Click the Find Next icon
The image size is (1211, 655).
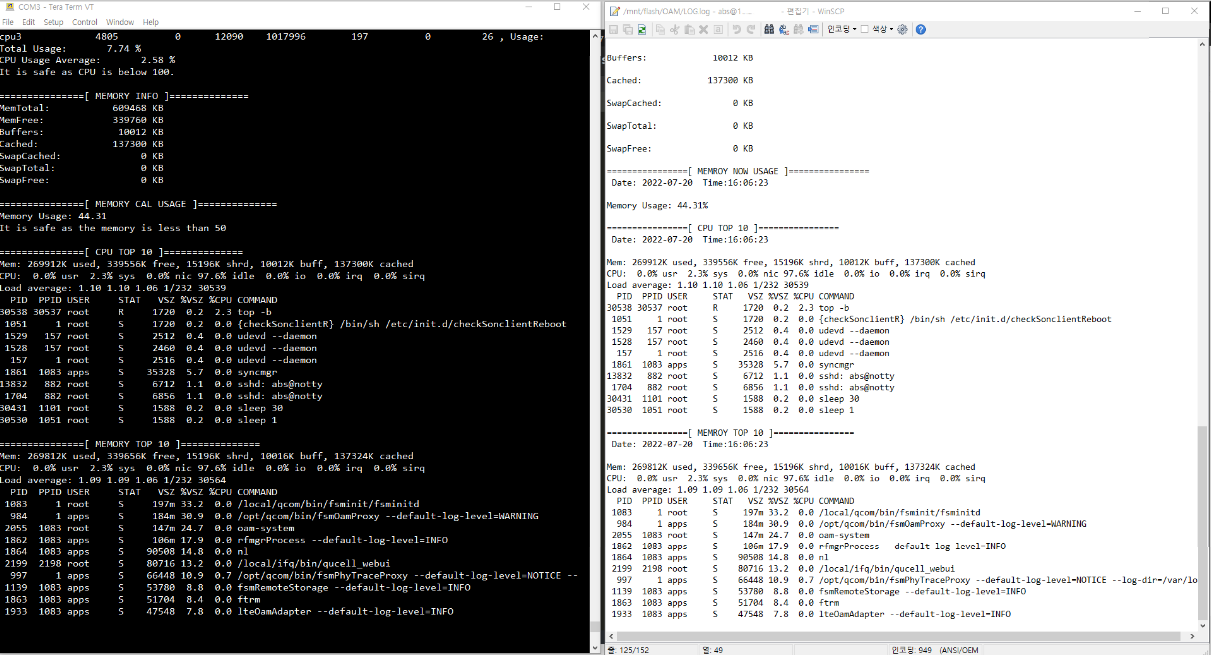coord(798,30)
